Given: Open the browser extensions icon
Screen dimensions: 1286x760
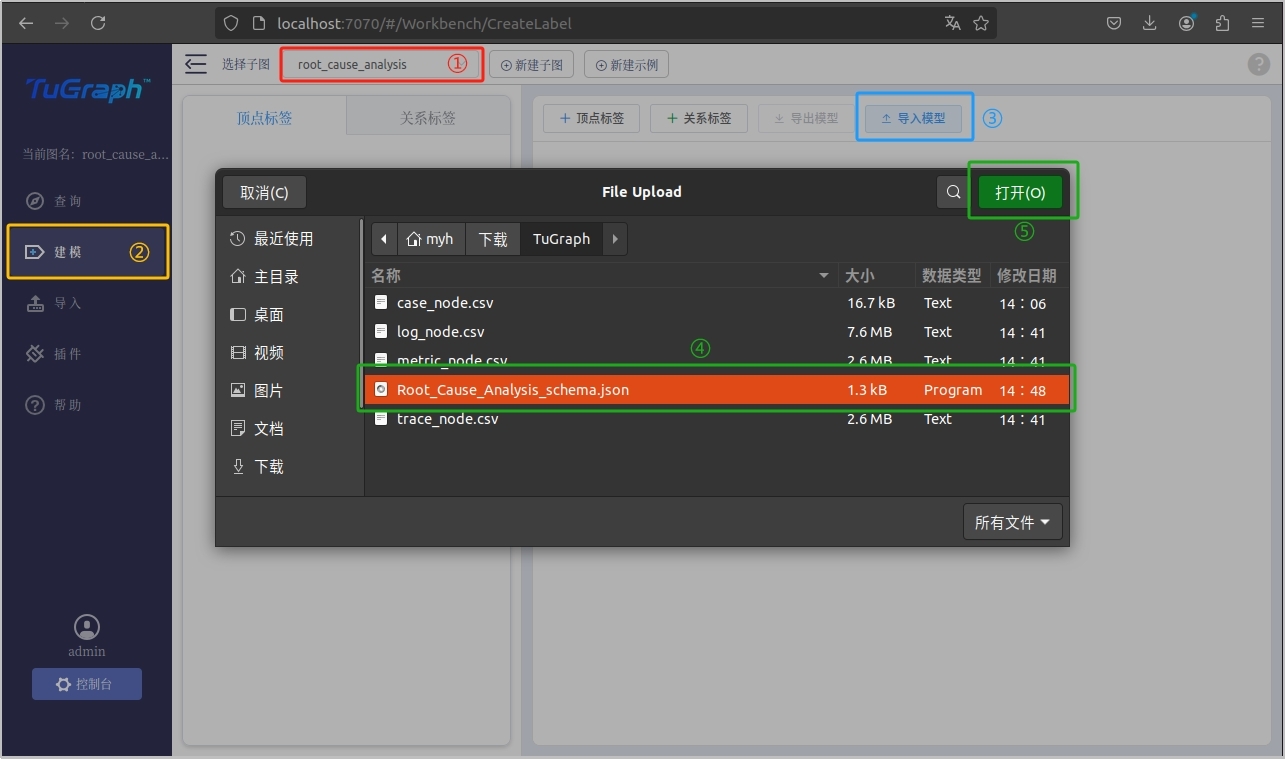Looking at the screenshot, I should (1222, 23).
